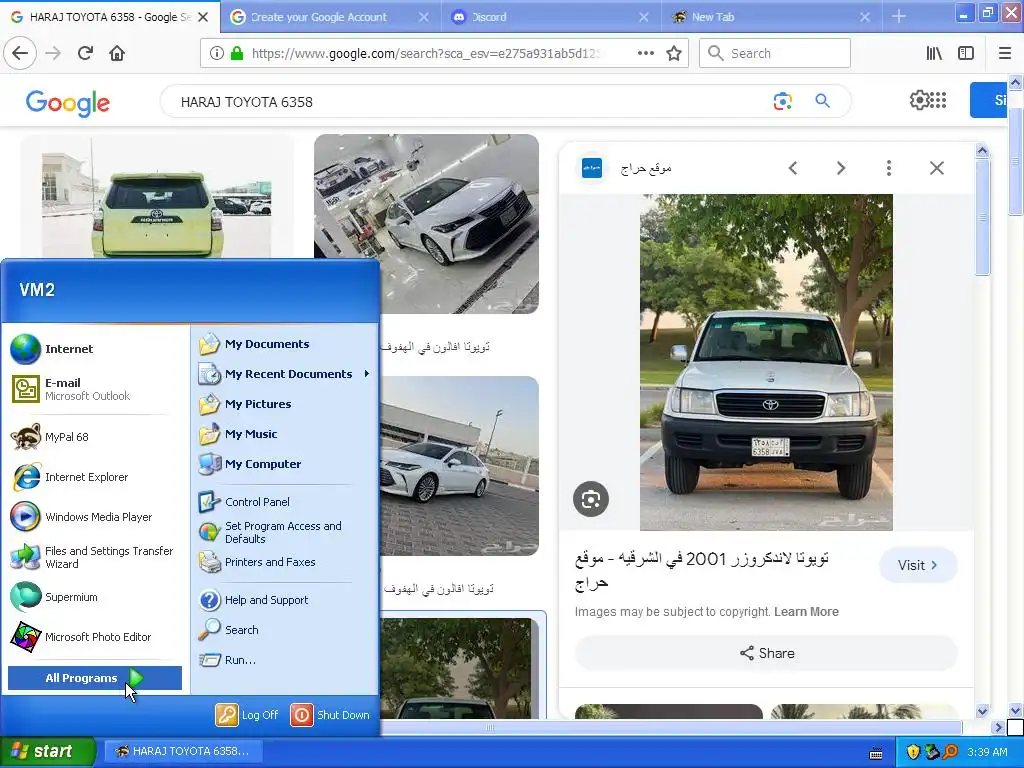Screen dimensions: 1024x768
Task: Show previous image in preview panel
Action: click(793, 168)
